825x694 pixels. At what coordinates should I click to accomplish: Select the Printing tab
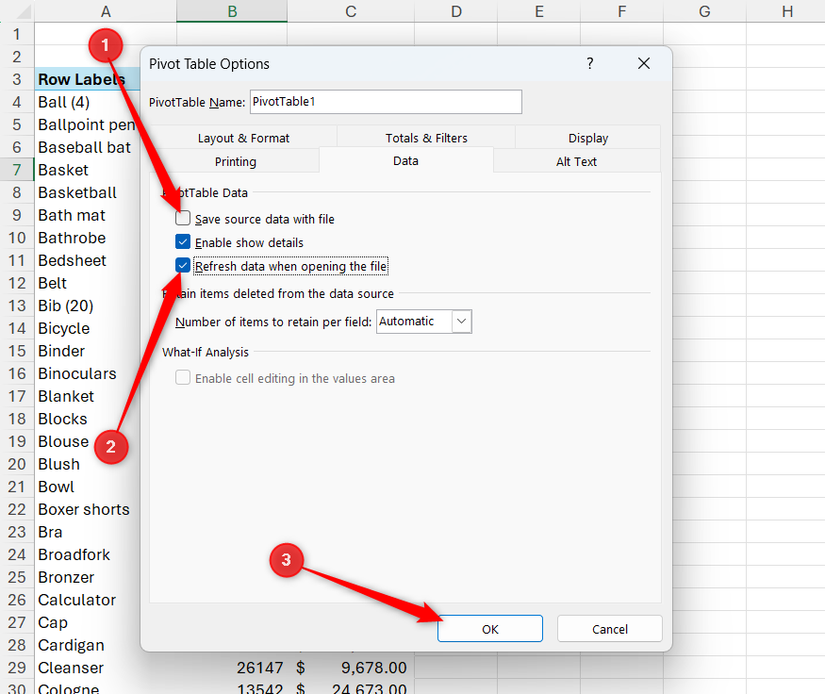235,160
